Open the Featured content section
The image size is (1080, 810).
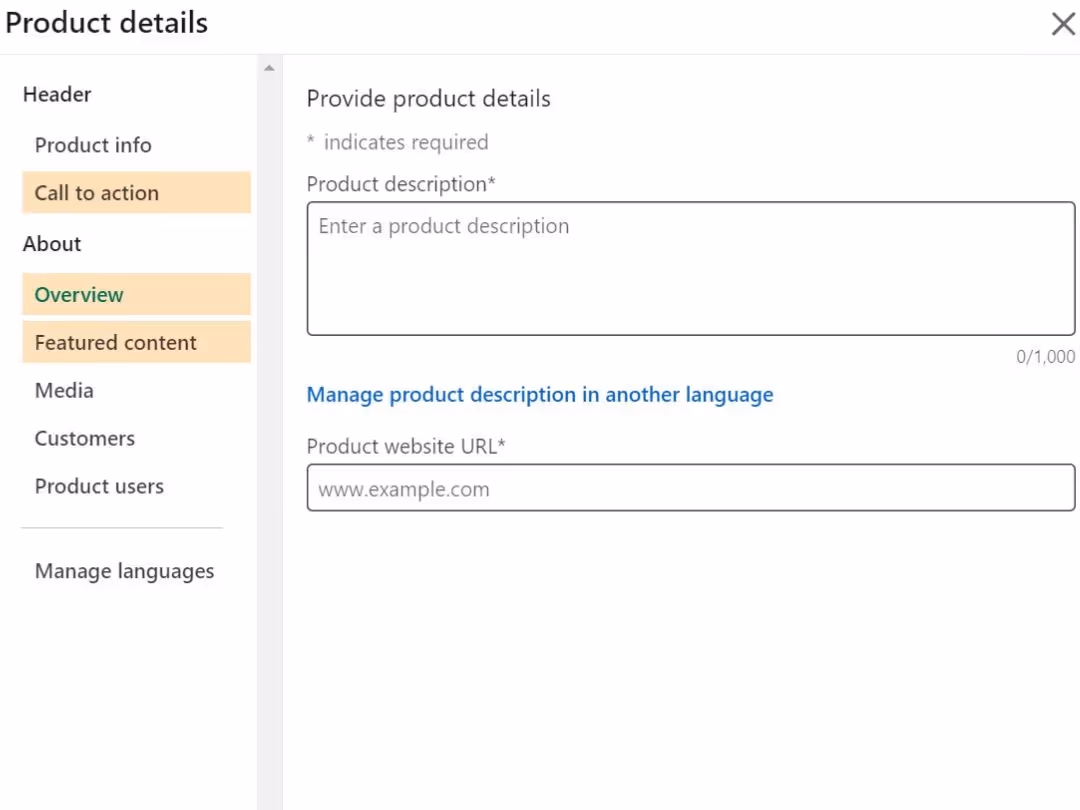(x=115, y=342)
